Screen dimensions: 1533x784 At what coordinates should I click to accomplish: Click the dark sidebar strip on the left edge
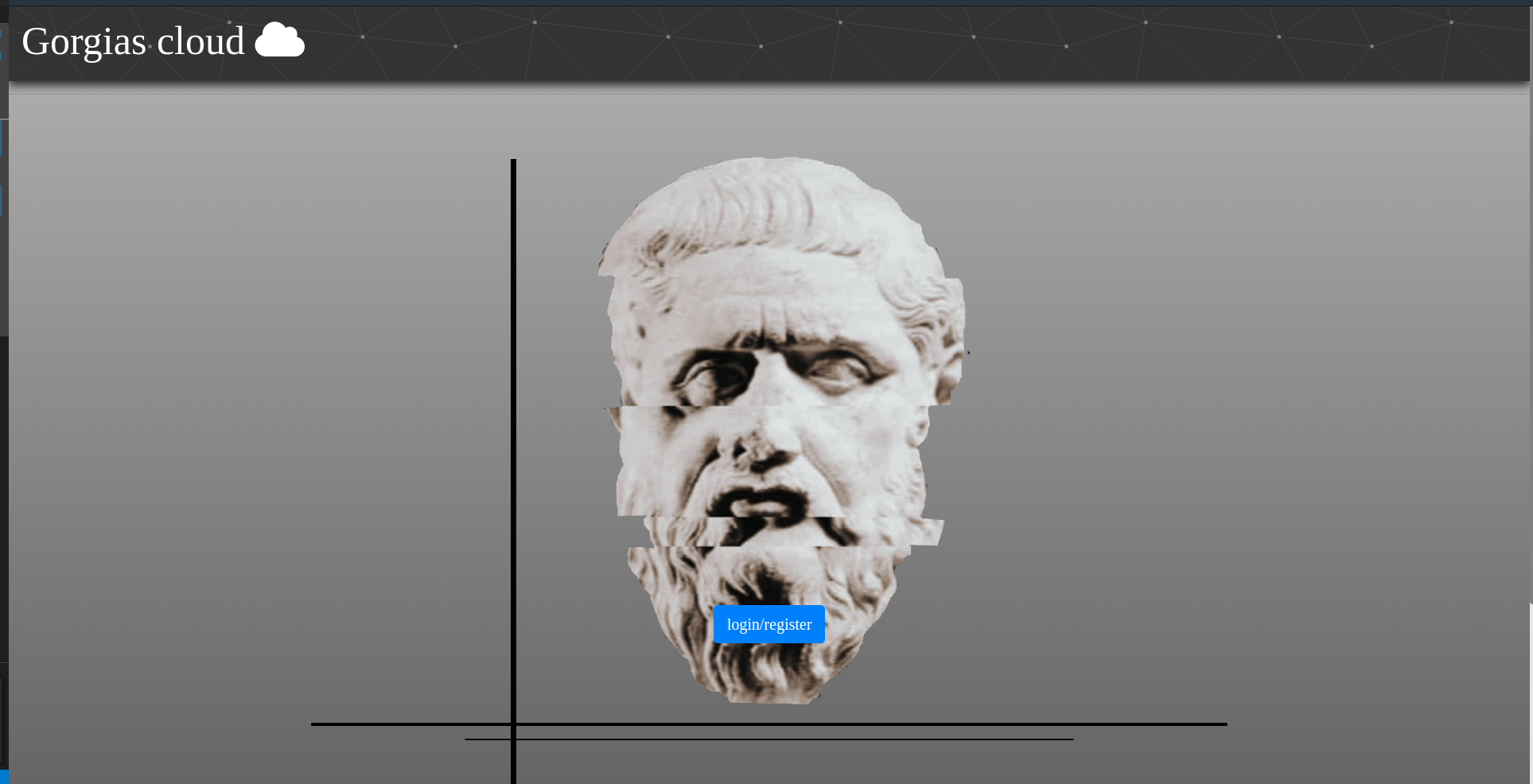4,477
